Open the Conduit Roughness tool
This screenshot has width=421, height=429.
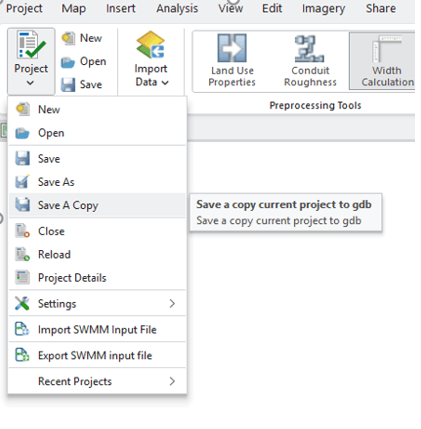[310, 61]
